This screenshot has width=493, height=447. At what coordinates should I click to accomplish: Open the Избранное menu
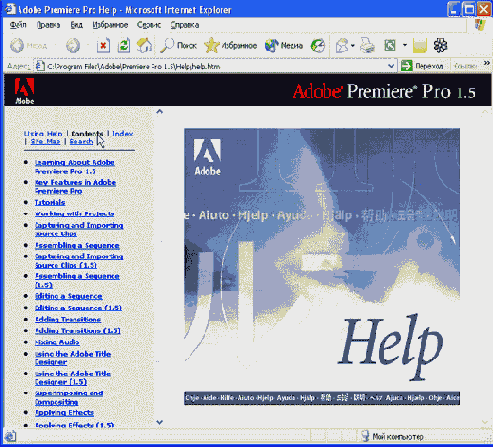coord(110,25)
